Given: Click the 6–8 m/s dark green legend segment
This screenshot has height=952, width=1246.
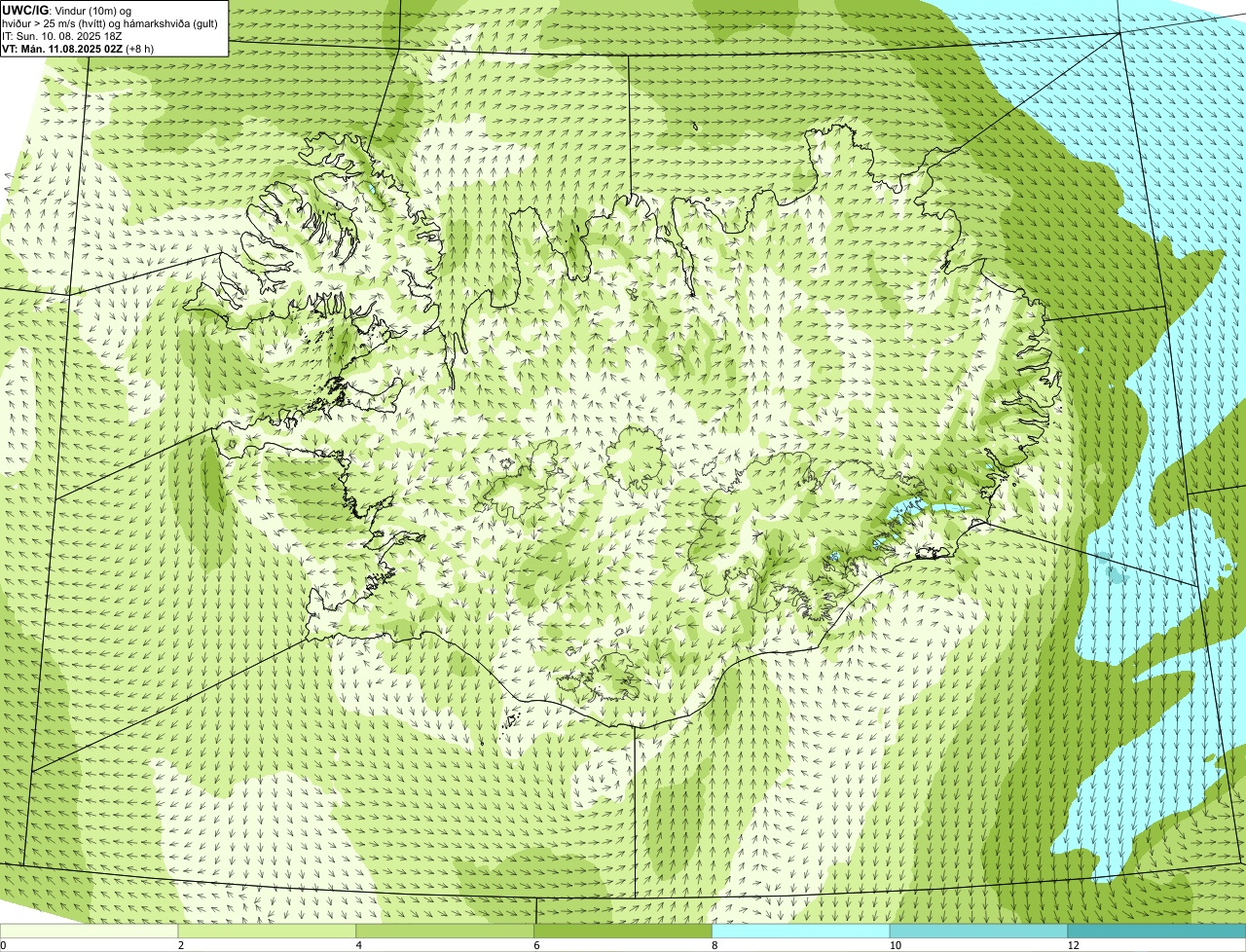Looking at the screenshot, I should click(623, 932).
